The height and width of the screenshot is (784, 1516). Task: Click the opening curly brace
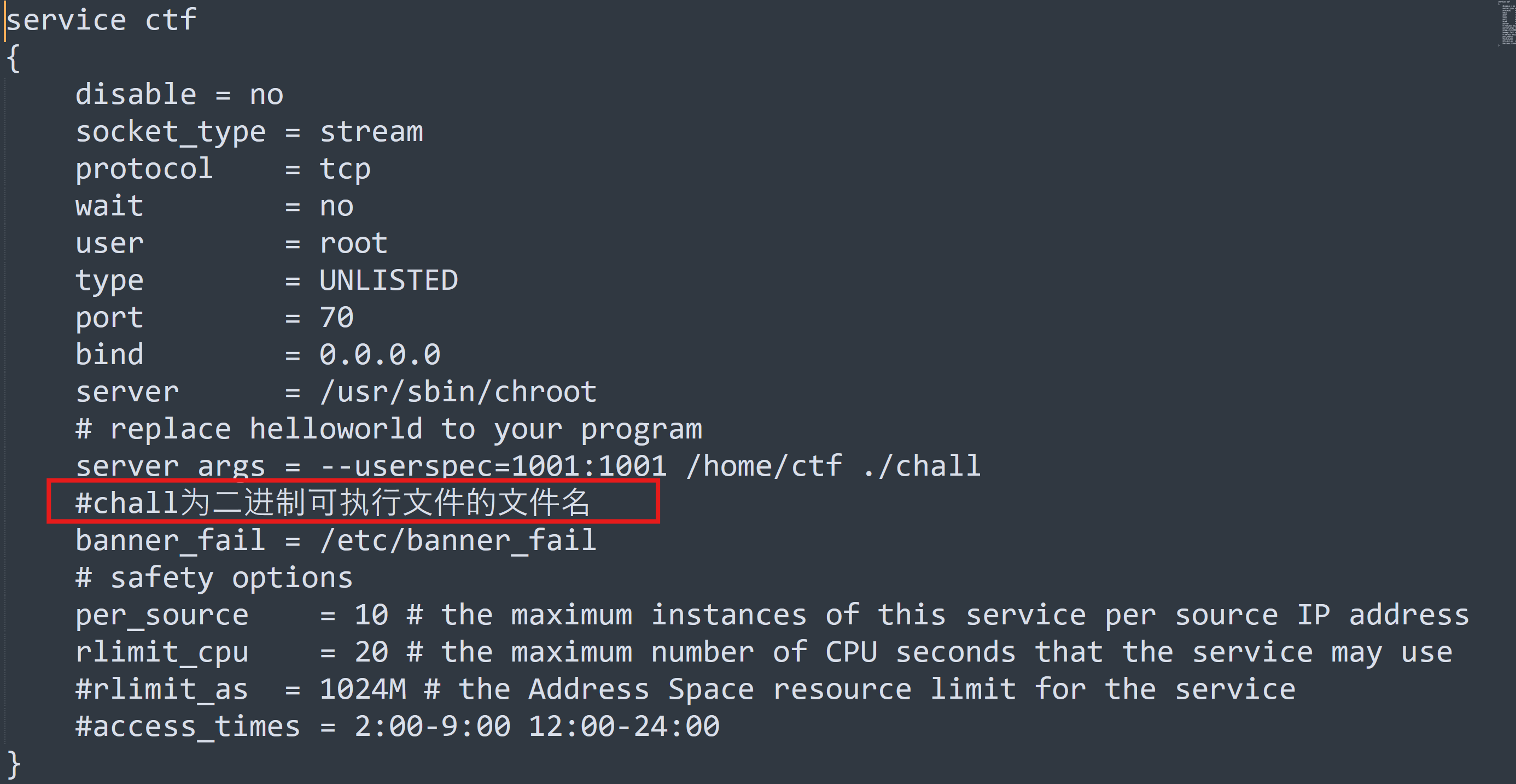point(14,59)
